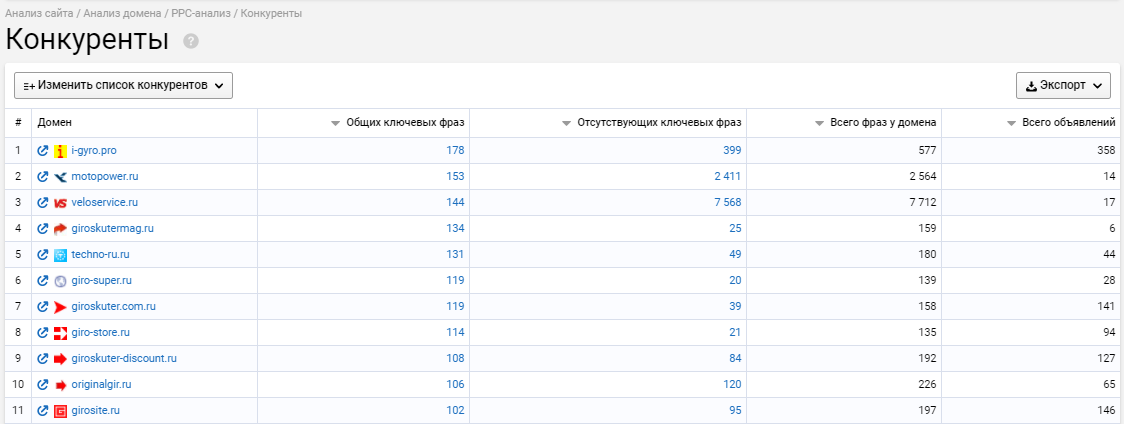The image size is (1124, 424).
Task: Click the giroskuter-discount.ru favicon
Action: pyautogui.click(x=60, y=359)
